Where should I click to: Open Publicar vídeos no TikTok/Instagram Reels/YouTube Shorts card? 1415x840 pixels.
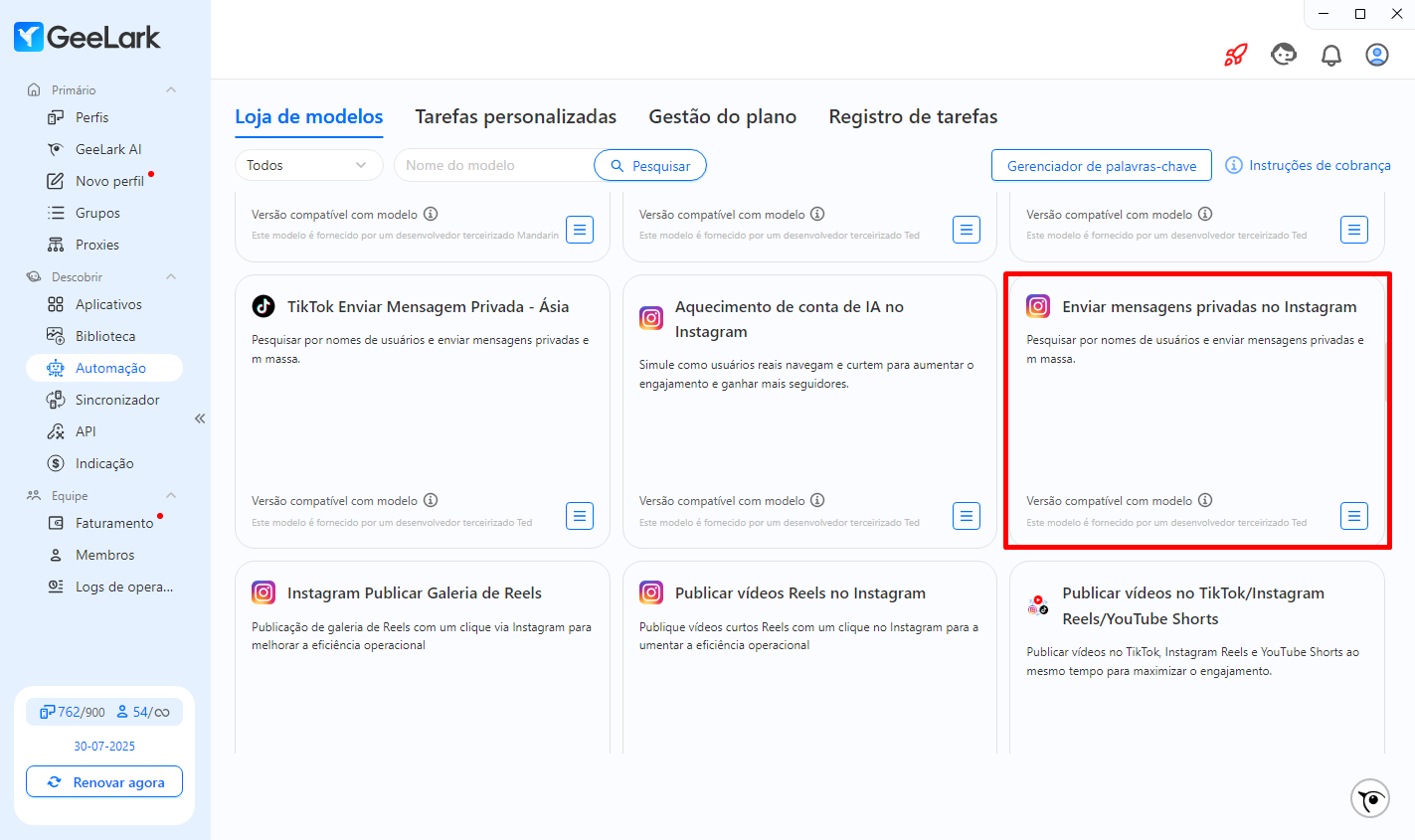click(x=1197, y=656)
